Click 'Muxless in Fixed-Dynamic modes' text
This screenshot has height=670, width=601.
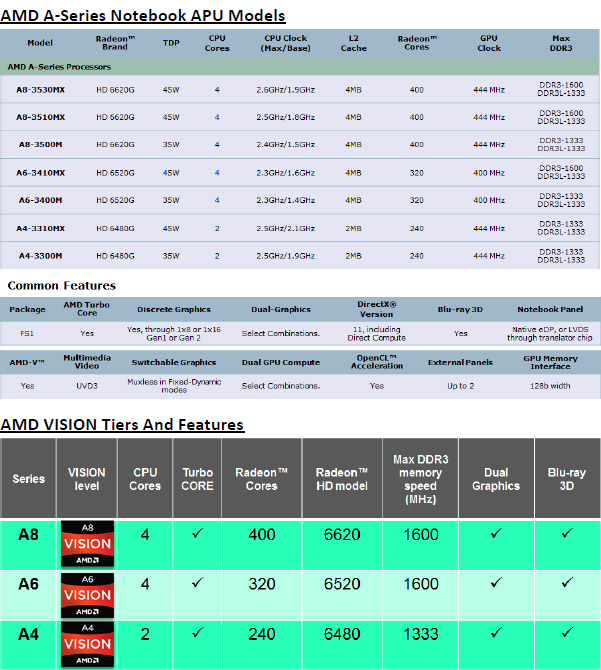point(174,386)
